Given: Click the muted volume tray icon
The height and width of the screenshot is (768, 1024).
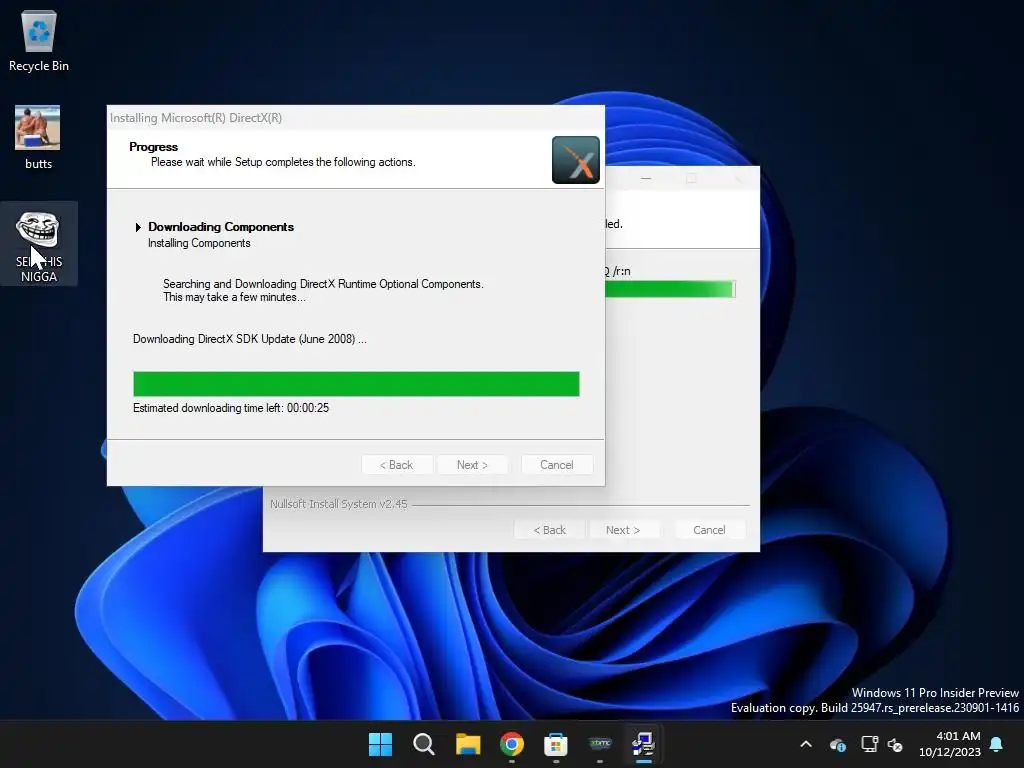Looking at the screenshot, I should tap(895, 744).
